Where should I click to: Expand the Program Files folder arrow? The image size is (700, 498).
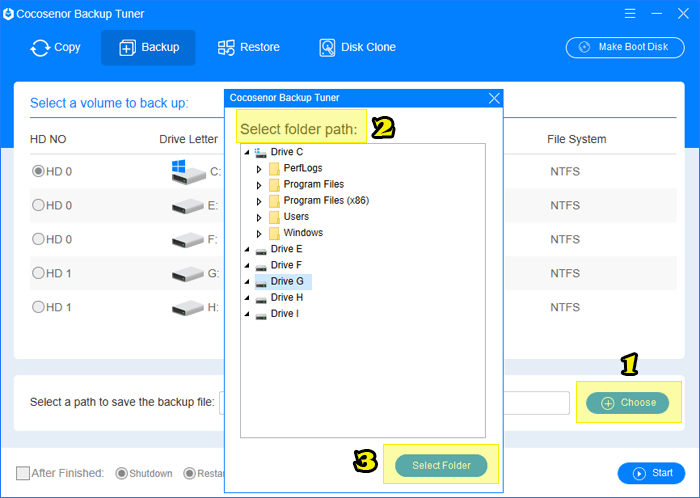click(259, 185)
